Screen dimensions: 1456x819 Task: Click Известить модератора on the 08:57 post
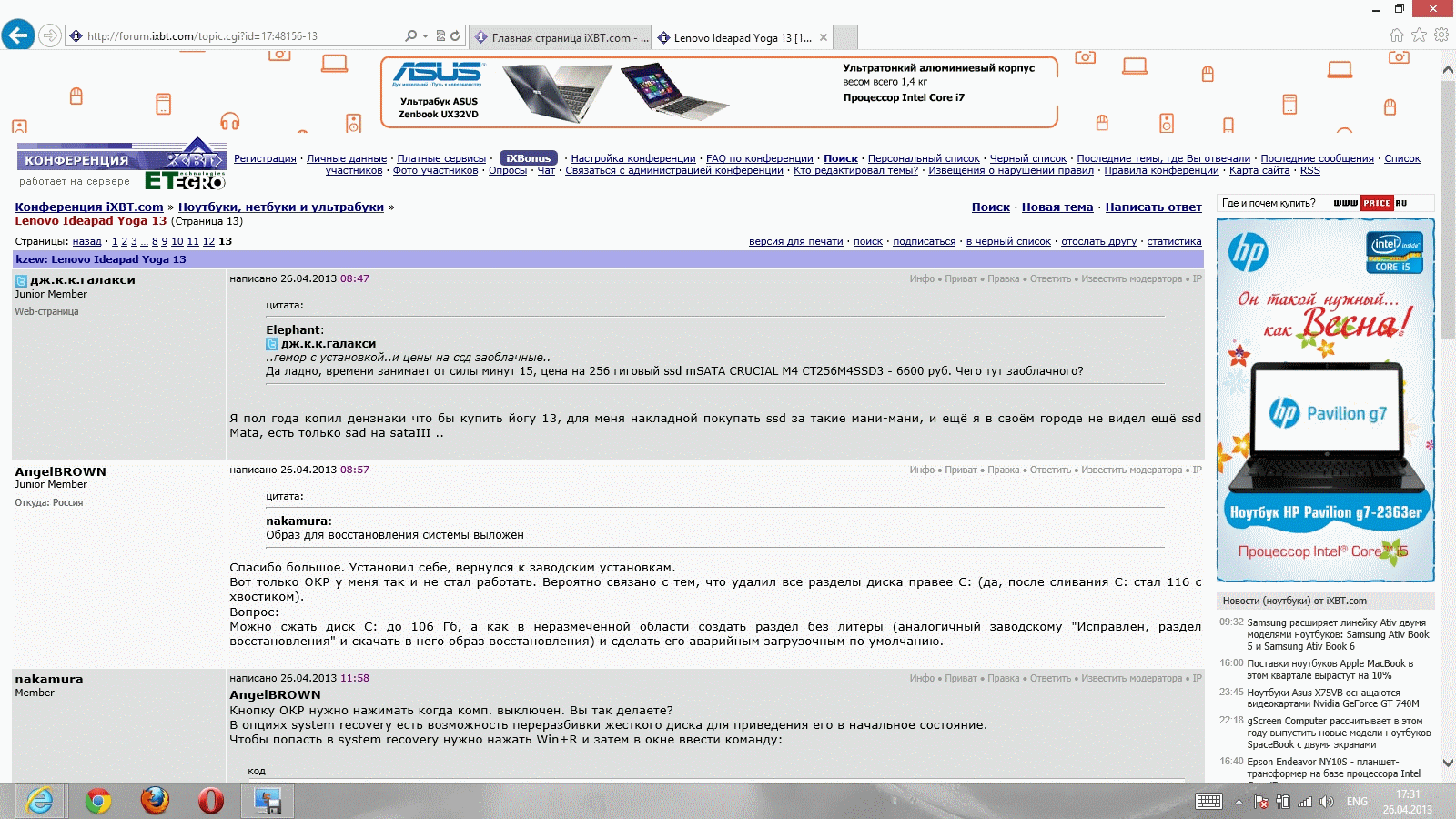[1131, 470]
